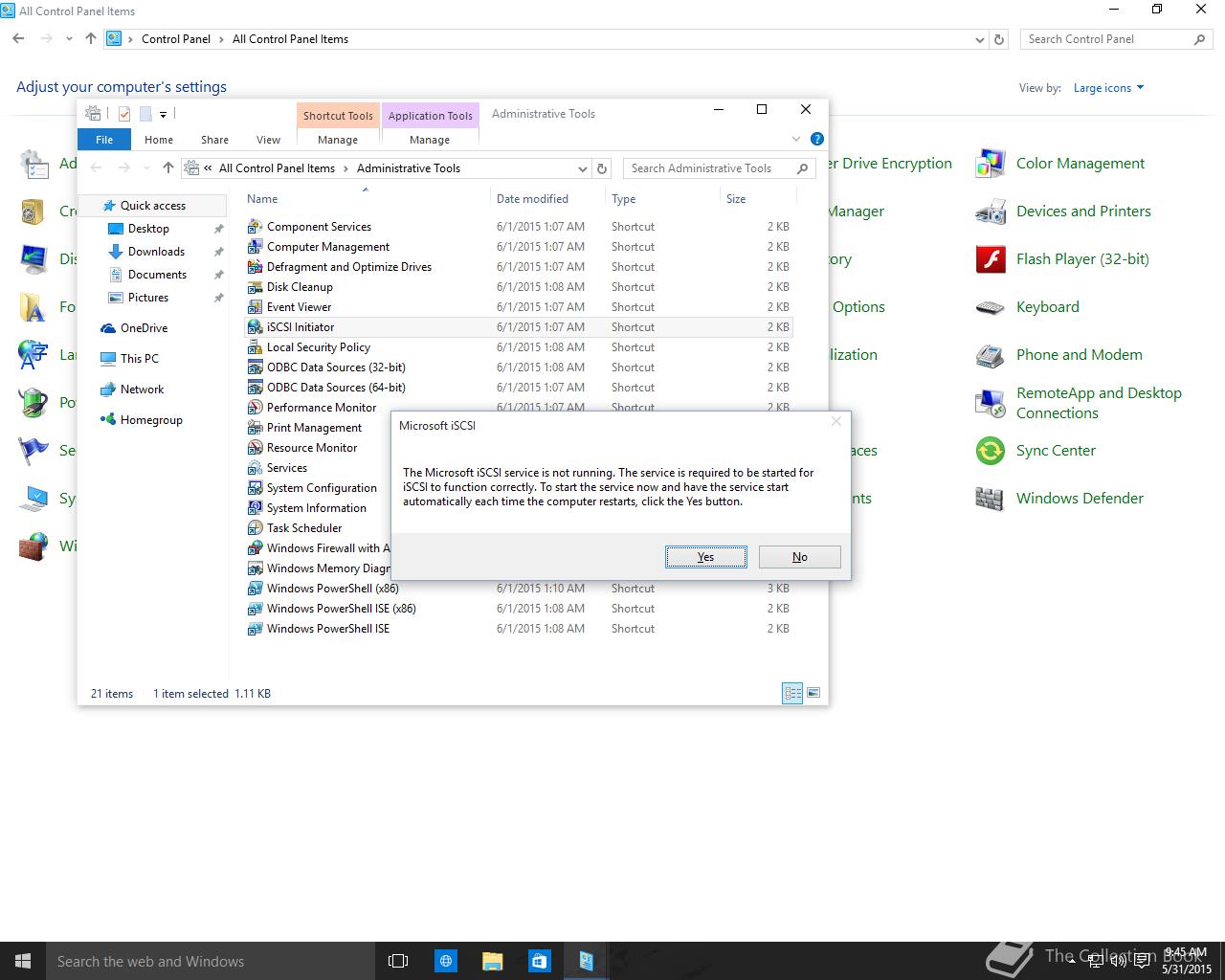The height and width of the screenshot is (980, 1225).
Task: Open Desktop in navigation pane
Action: pos(148,229)
